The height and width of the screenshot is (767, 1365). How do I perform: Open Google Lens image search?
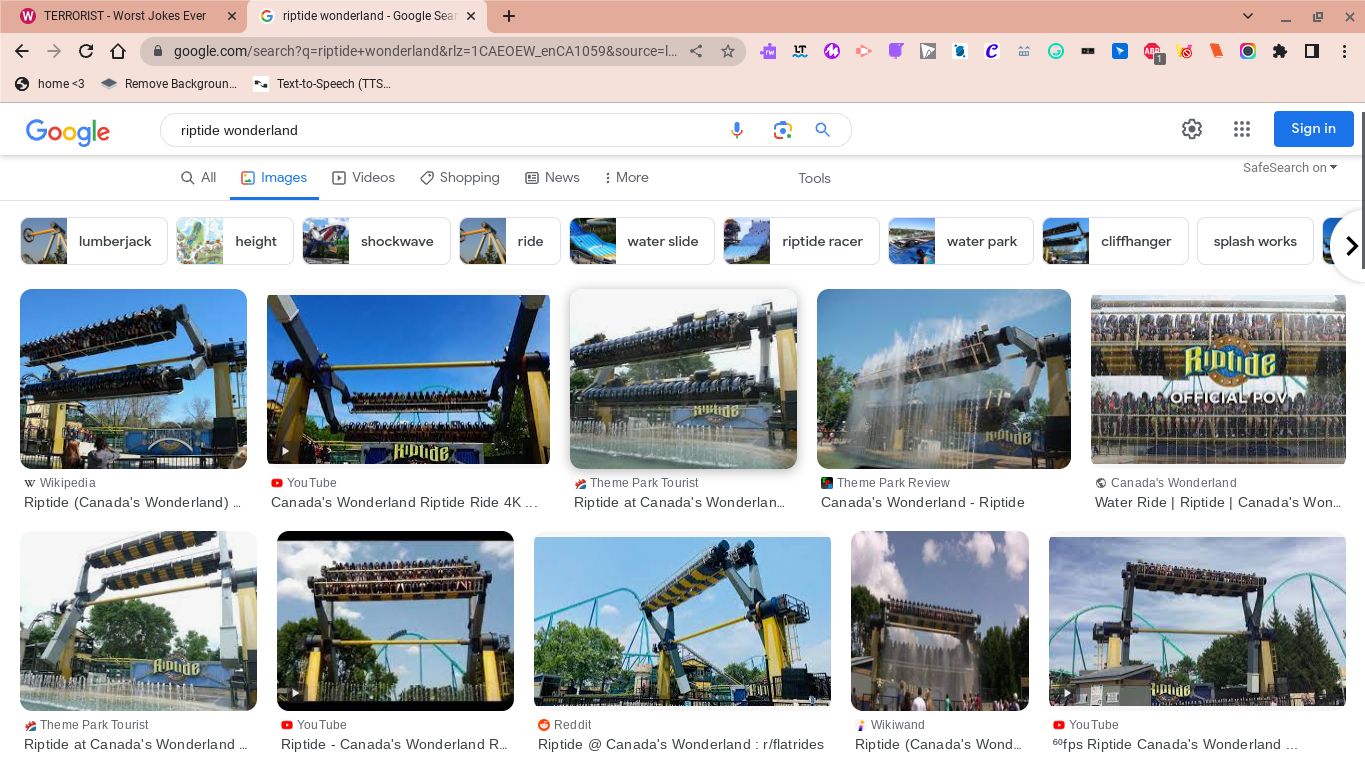click(x=782, y=130)
